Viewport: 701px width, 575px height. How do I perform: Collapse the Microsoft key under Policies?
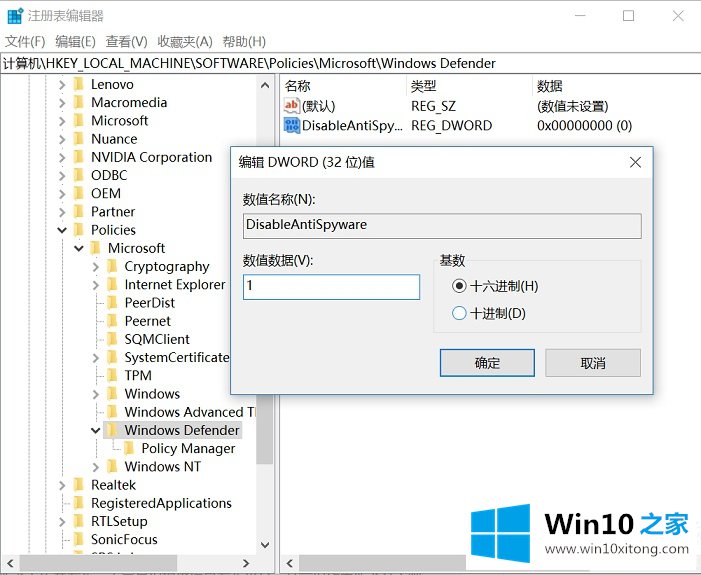coord(79,248)
